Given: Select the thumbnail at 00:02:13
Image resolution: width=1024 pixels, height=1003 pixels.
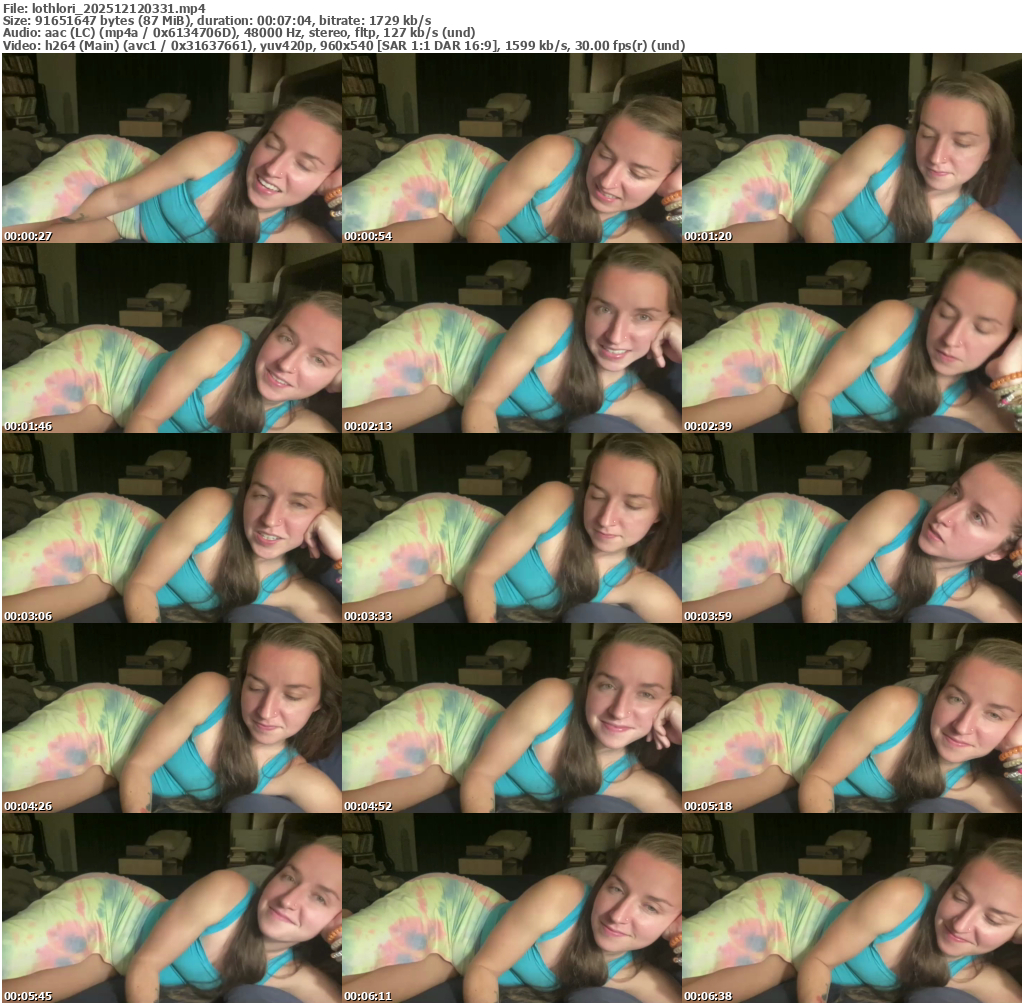Looking at the screenshot, I should point(512,338).
